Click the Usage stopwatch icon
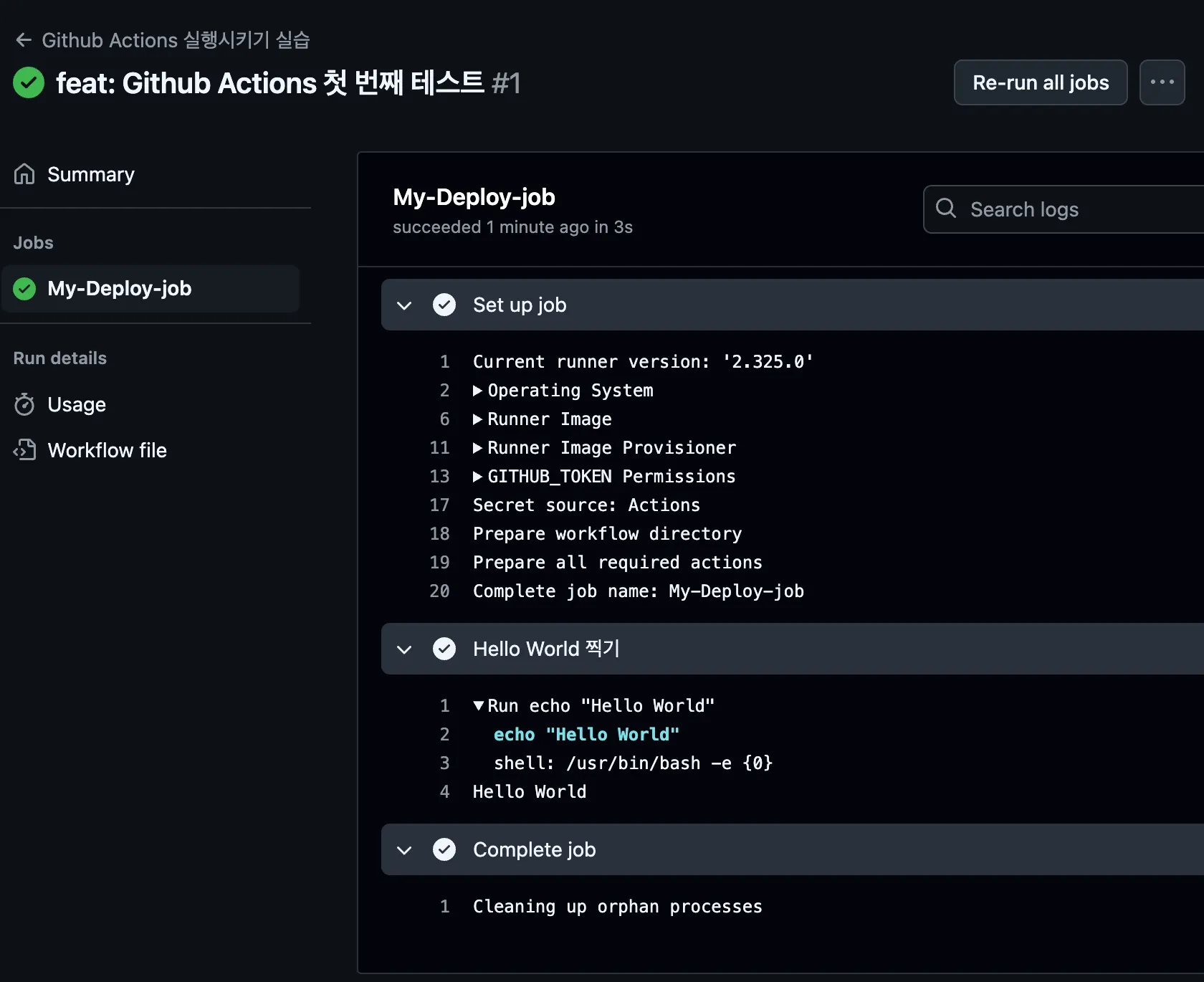Viewport: 1204px width, 982px height. point(24,404)
